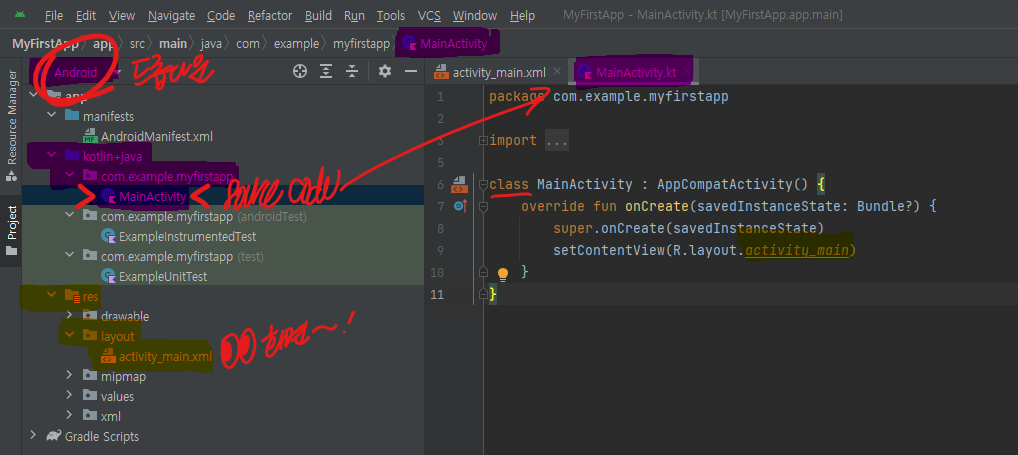Open the Code menu

tap(221, 16)
